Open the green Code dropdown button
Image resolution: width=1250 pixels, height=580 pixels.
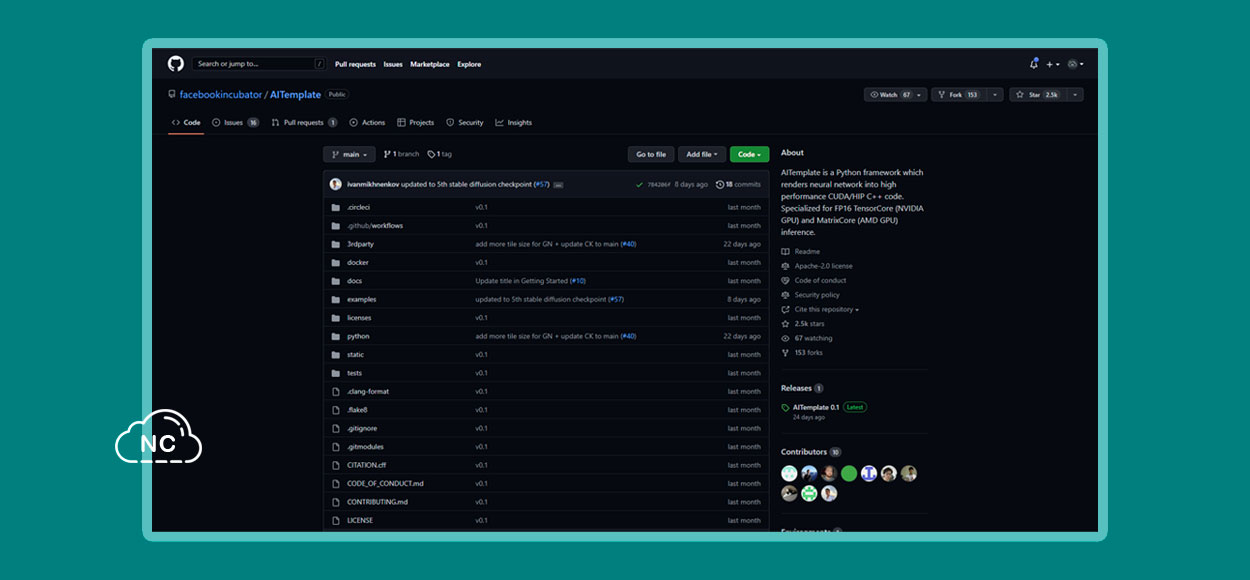click(x=749, y=154)
